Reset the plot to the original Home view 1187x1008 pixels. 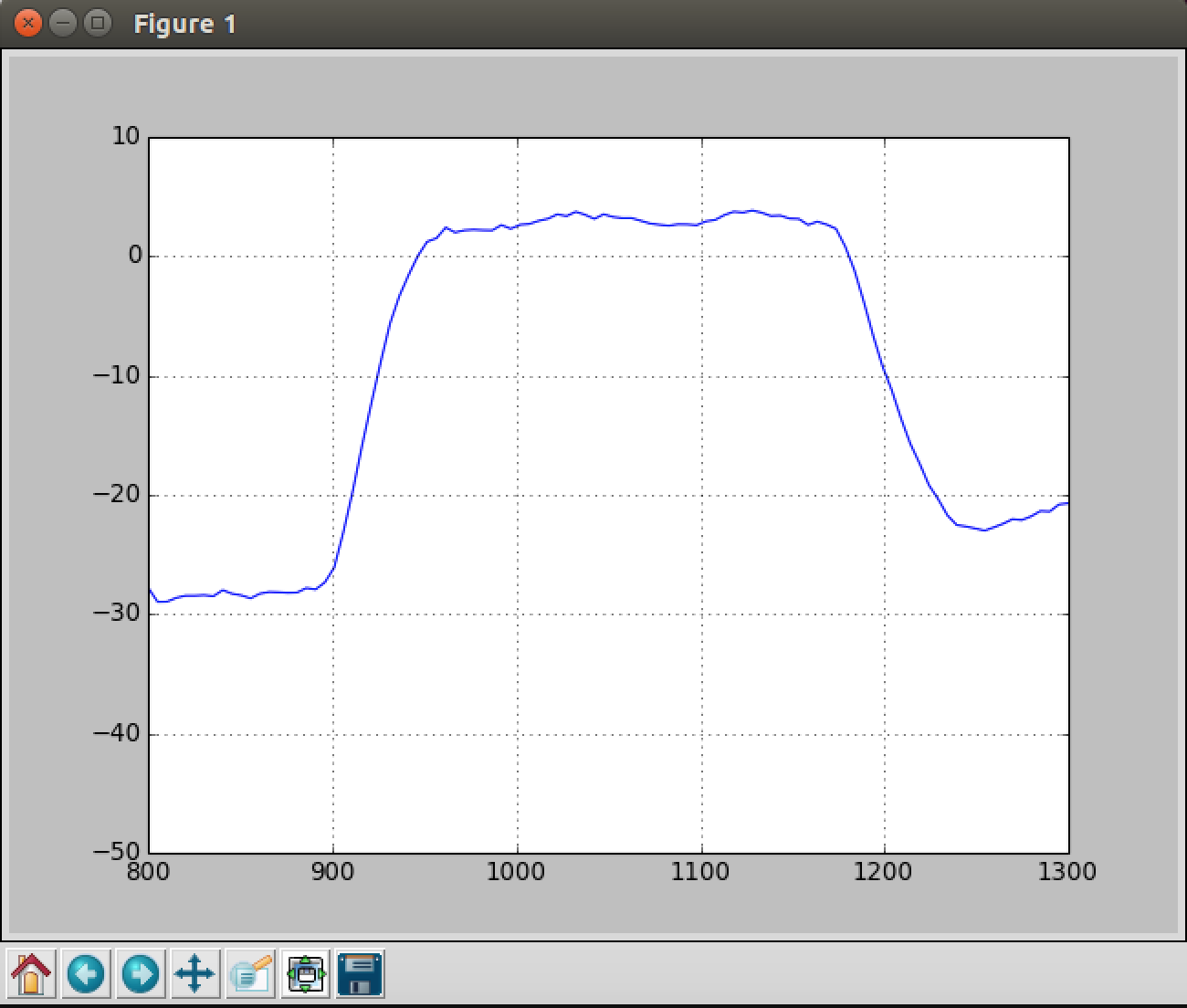[31, 974]
